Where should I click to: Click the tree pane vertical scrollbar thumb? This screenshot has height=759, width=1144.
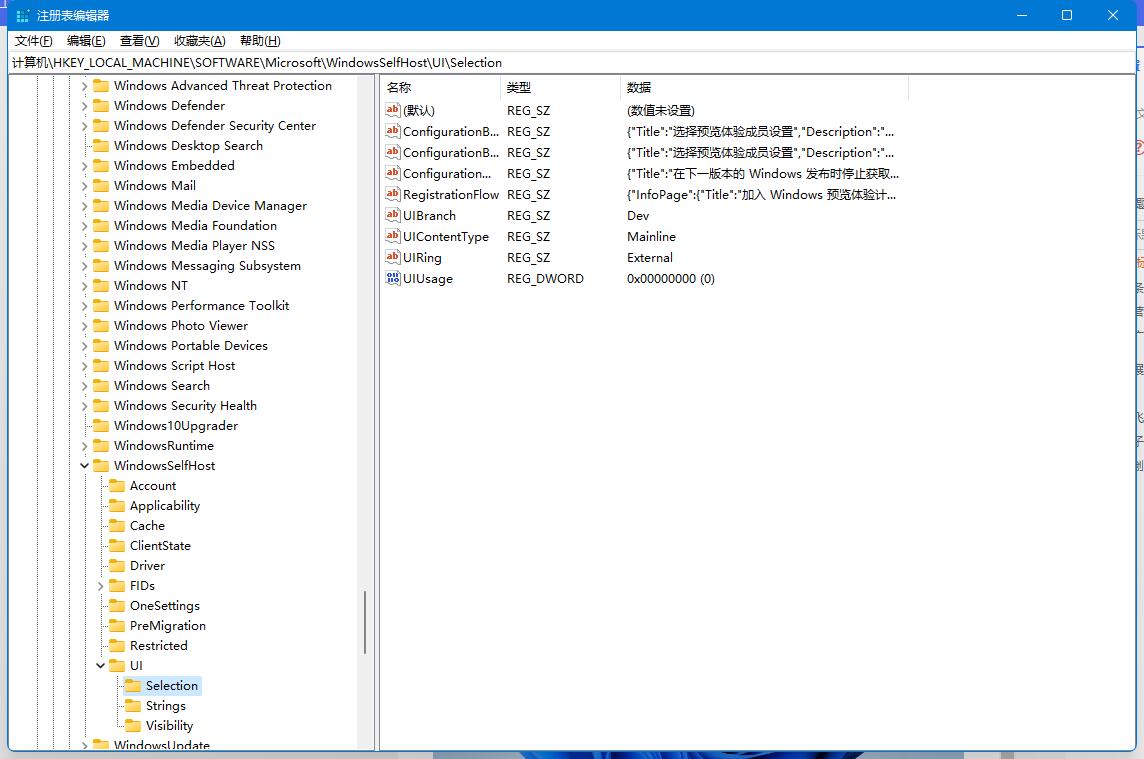point(364,623)
